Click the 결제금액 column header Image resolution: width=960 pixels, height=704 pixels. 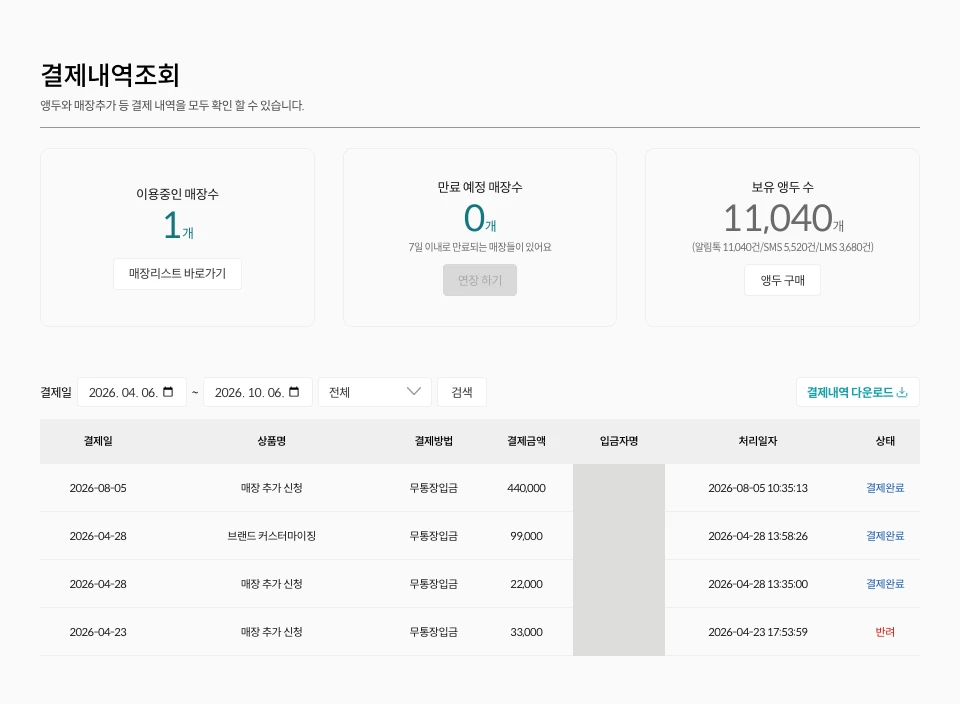coord(526,441)
